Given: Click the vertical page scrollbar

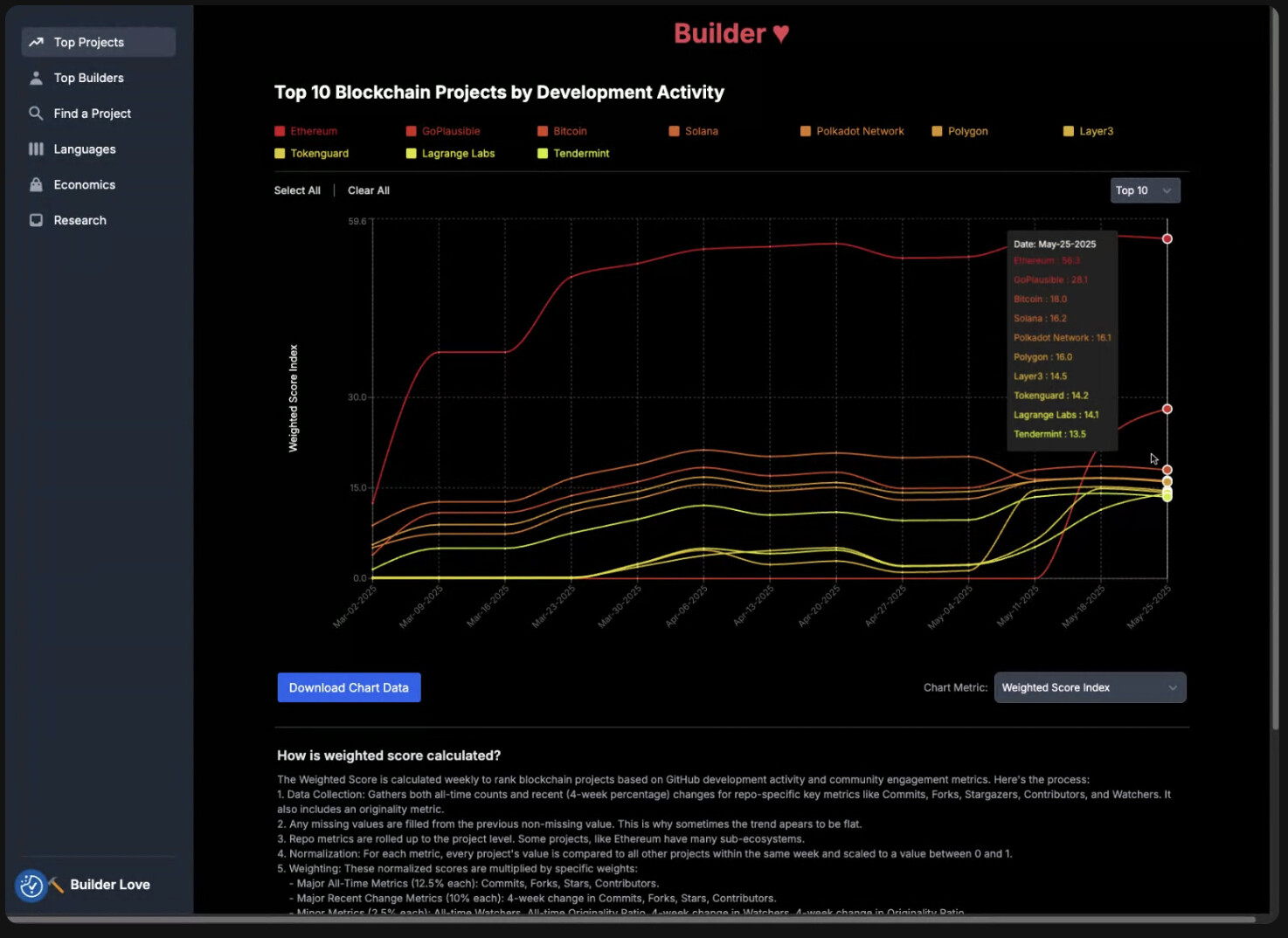Looking at the screenshot, I should tap(1275, 367).
